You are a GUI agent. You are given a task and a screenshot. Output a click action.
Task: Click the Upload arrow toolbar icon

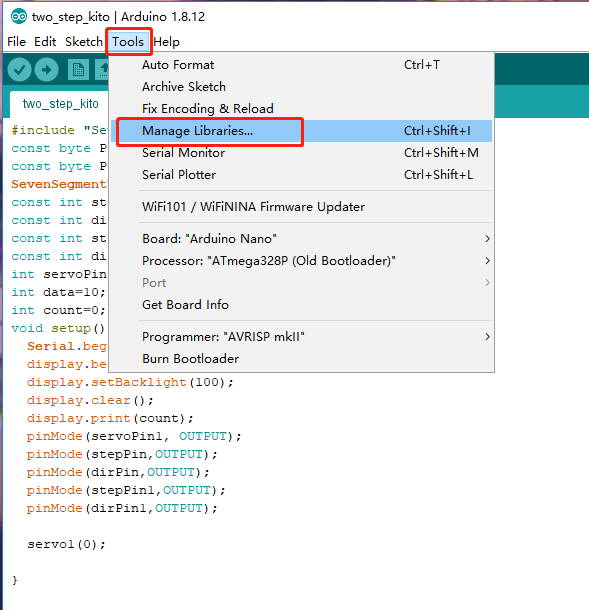coord(46,70)
